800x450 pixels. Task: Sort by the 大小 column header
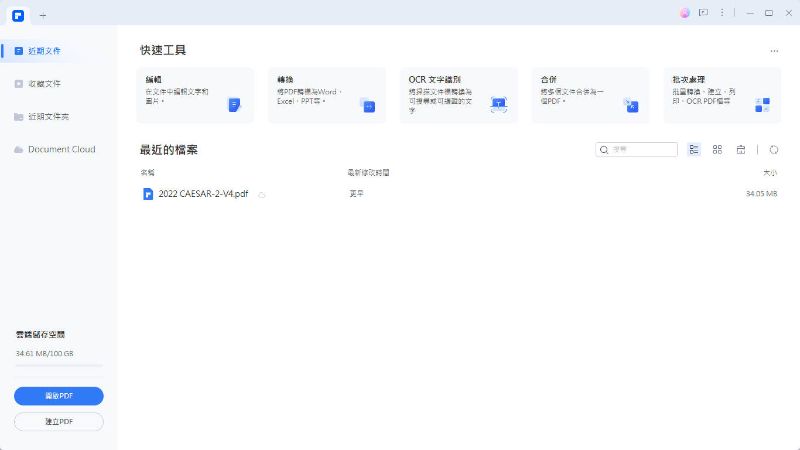770,173
